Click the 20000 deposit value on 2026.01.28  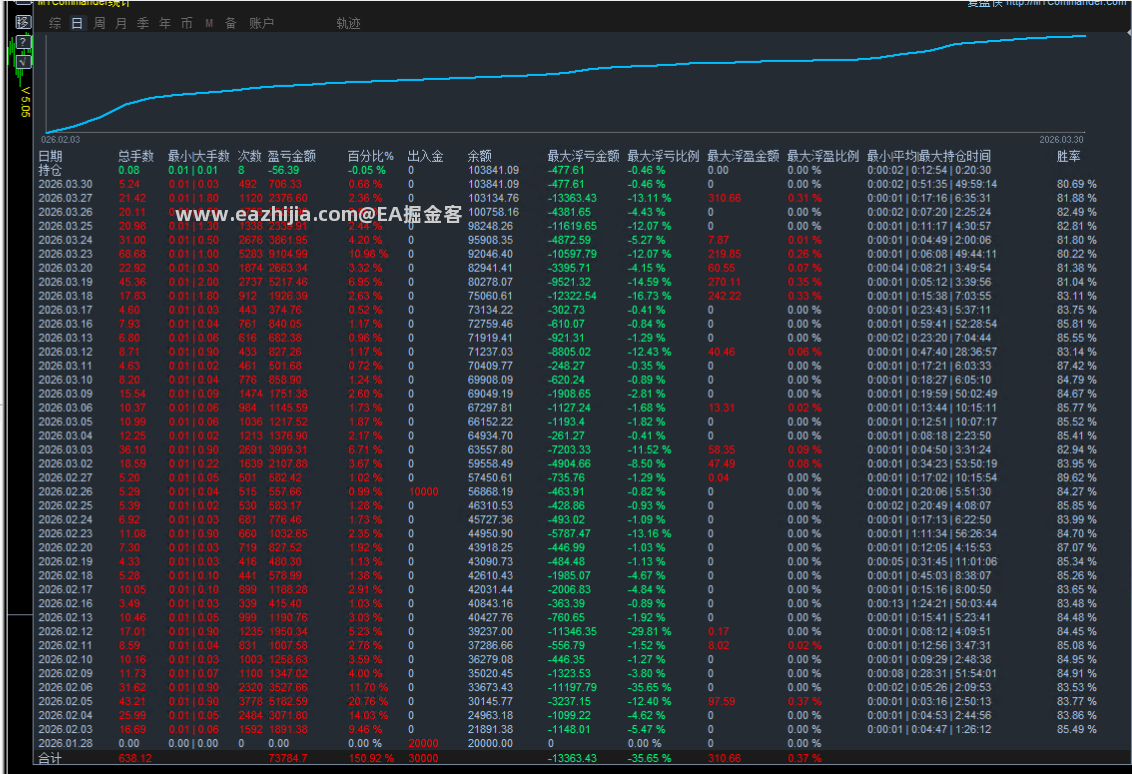tap(424, 744)
